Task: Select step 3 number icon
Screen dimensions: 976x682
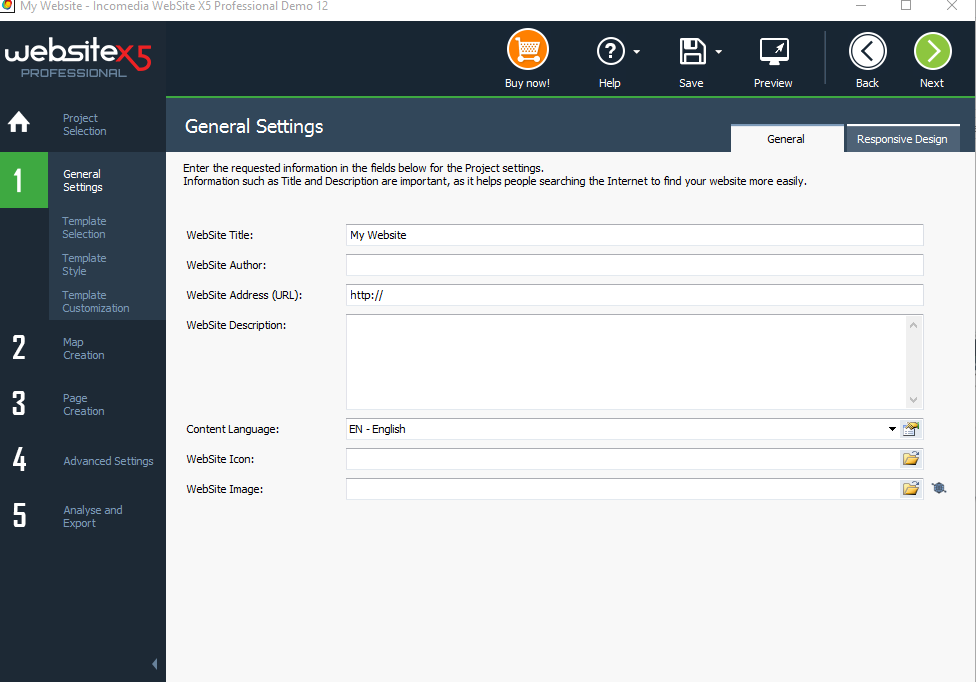Action: [19, 403]
